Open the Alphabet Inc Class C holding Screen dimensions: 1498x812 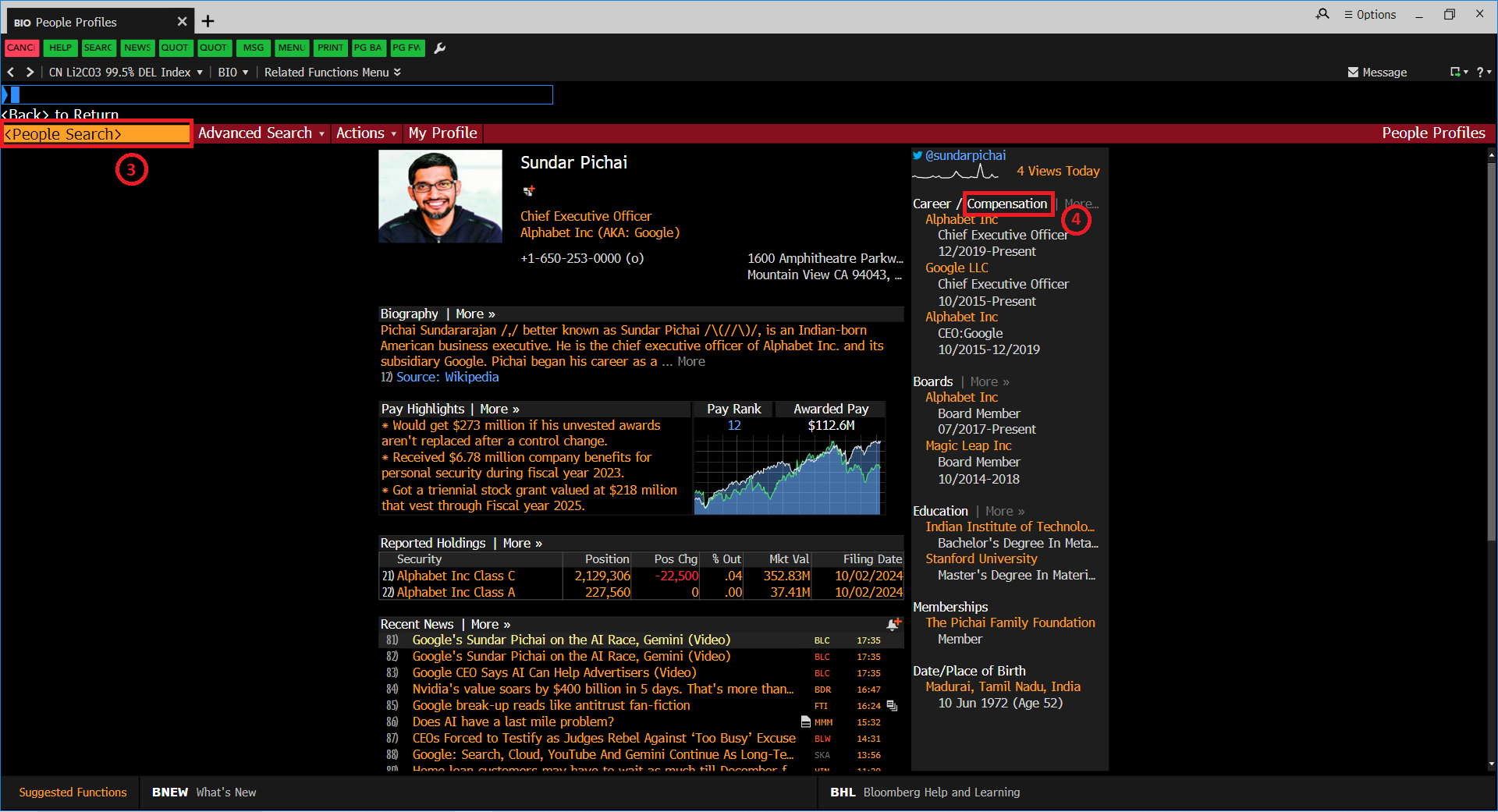point(456,576)
